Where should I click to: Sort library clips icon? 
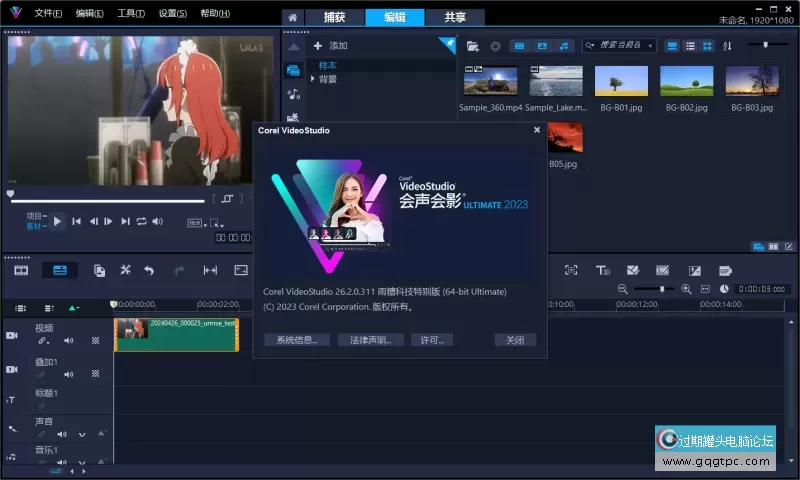tap(728, 46)
